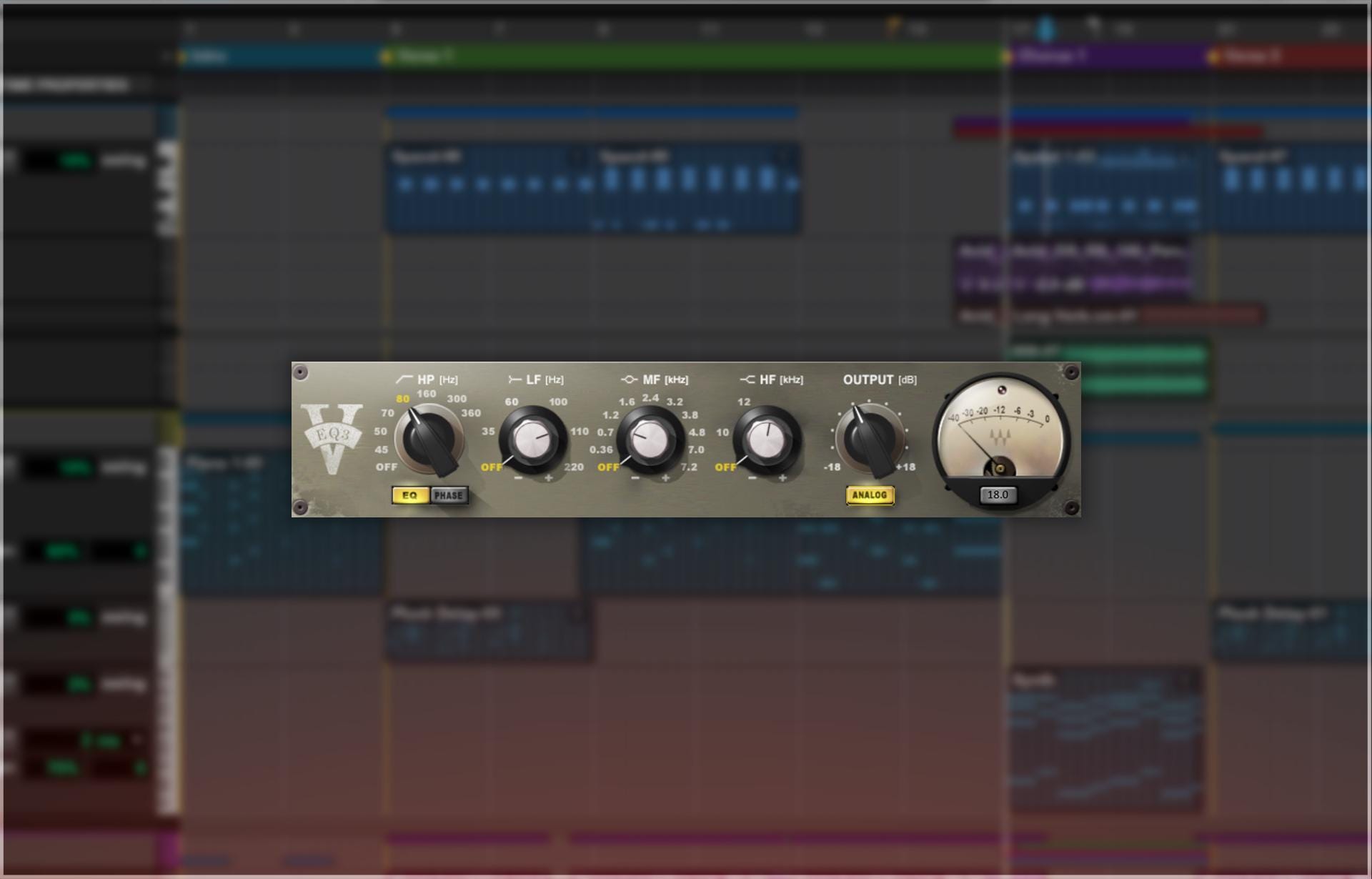Select LF frequency 100 Hz
The width and height of the screenshot is (1372, 879).
(558, 402)
